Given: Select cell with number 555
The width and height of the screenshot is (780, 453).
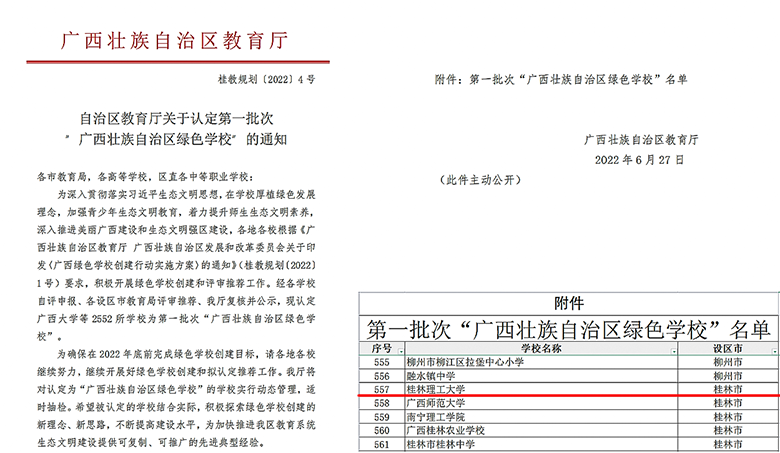Looking at the screenshot, I should 382,362.
